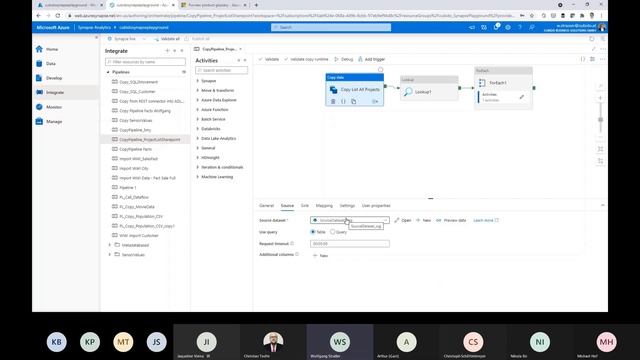Image resolution: width=640 pixels, height=360 pixels.
Task: Open the Manage hub icon
Action: tap(39, 121)
